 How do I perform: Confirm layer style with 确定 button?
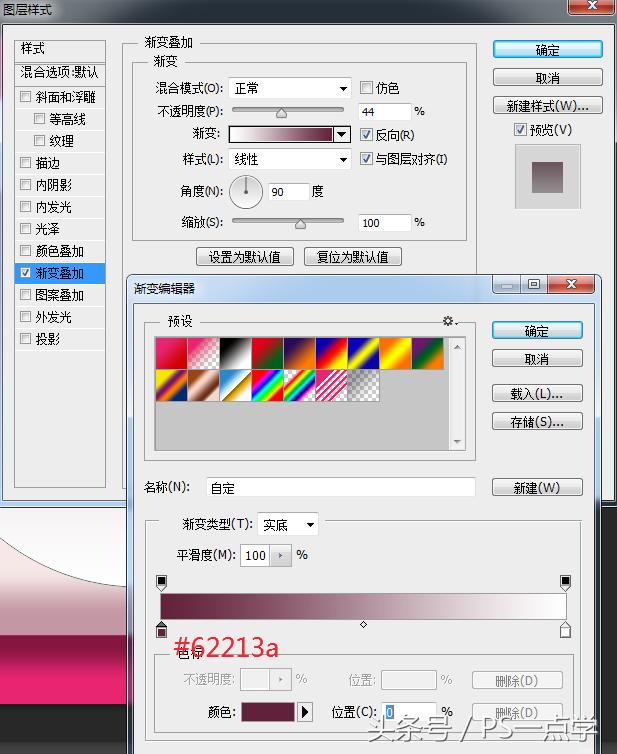coord(548,50)
